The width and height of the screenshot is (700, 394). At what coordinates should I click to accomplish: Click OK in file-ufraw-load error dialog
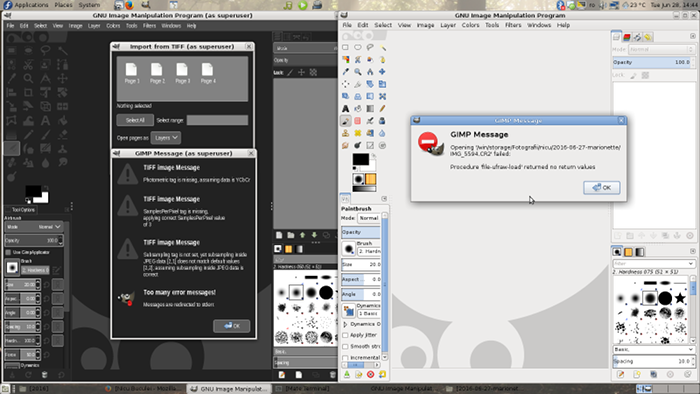pos(601,188)
